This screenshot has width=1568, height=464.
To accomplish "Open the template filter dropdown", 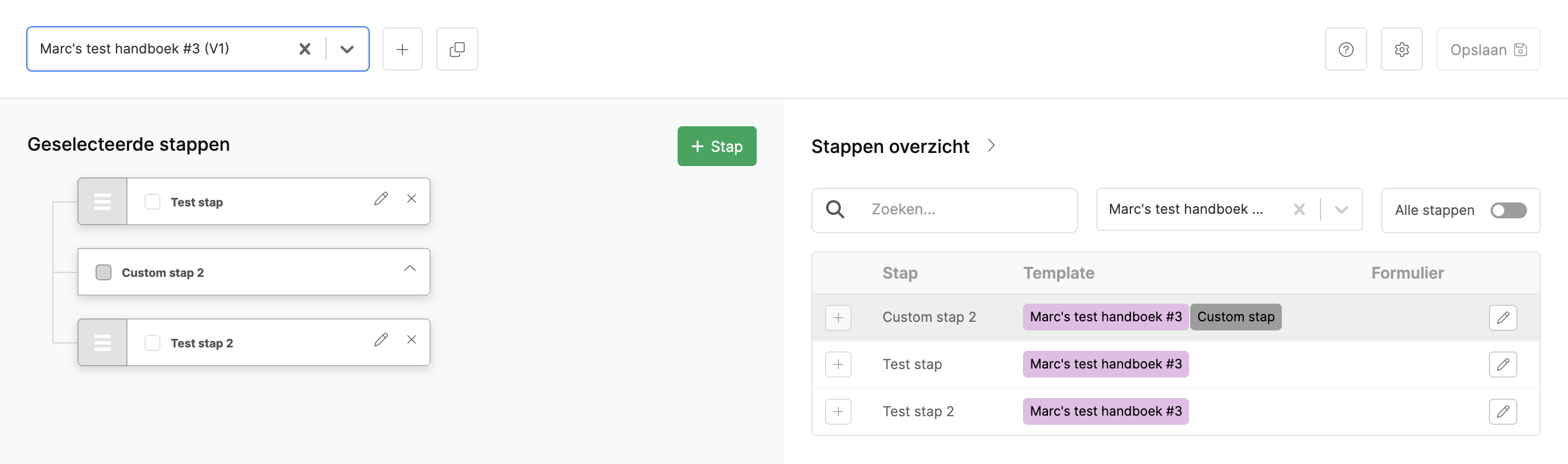I will [1341, 210].
